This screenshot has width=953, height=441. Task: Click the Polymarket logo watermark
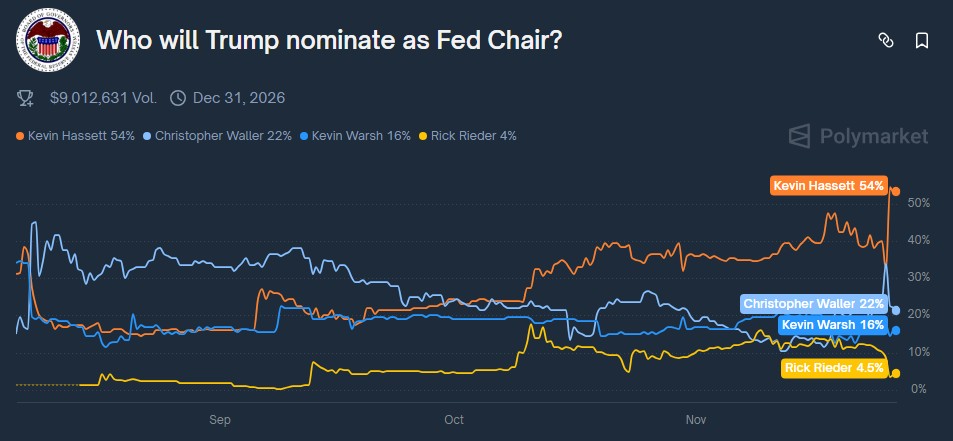point(858,136)
